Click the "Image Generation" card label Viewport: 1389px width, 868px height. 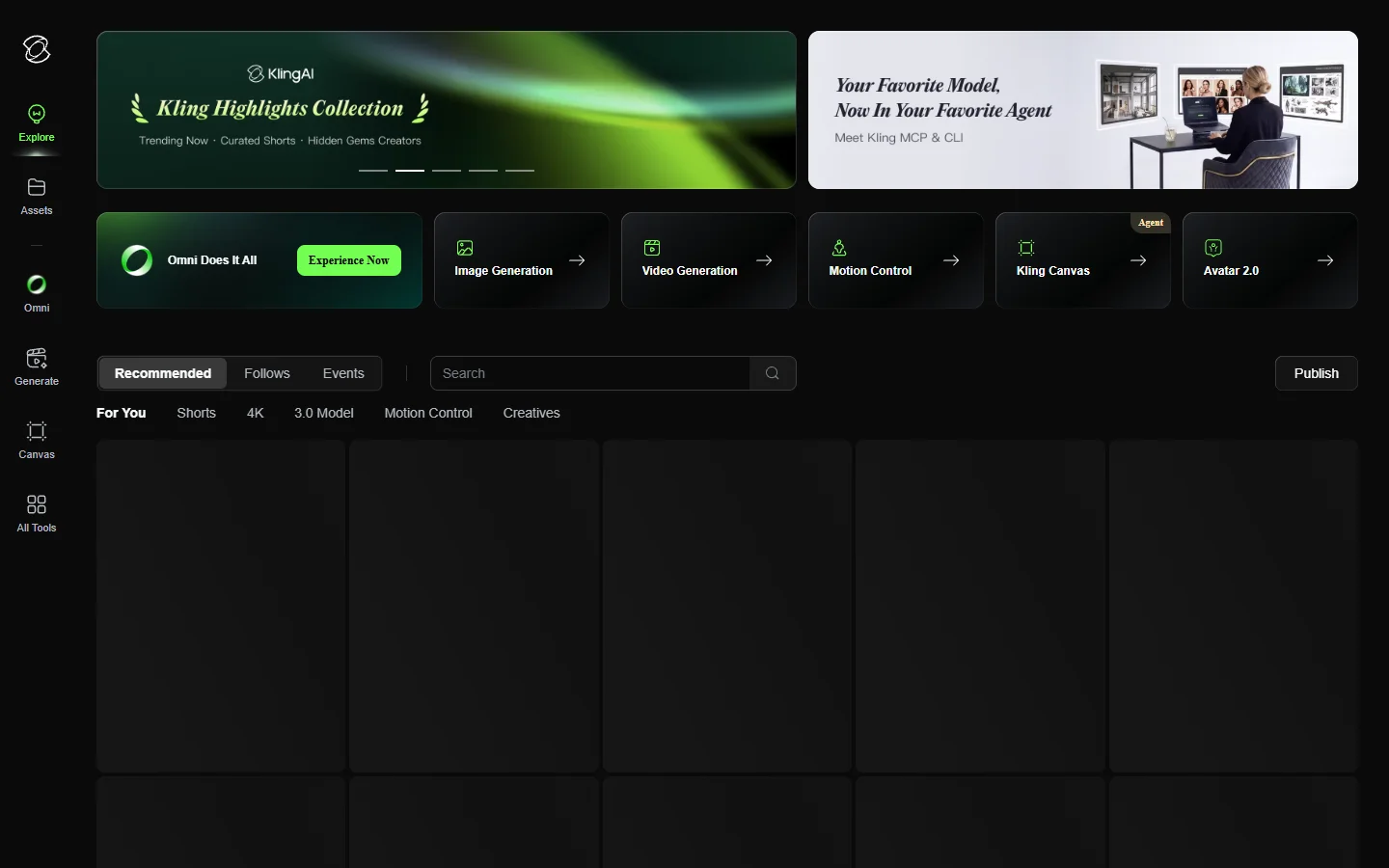[x=504, y=271]
